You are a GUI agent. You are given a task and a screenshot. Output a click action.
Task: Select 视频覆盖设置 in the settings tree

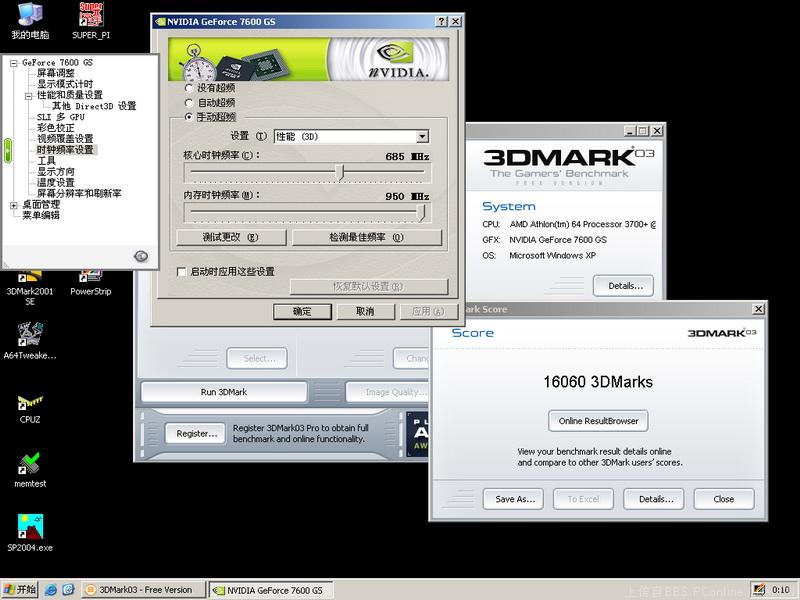click(x=65, y=139)
